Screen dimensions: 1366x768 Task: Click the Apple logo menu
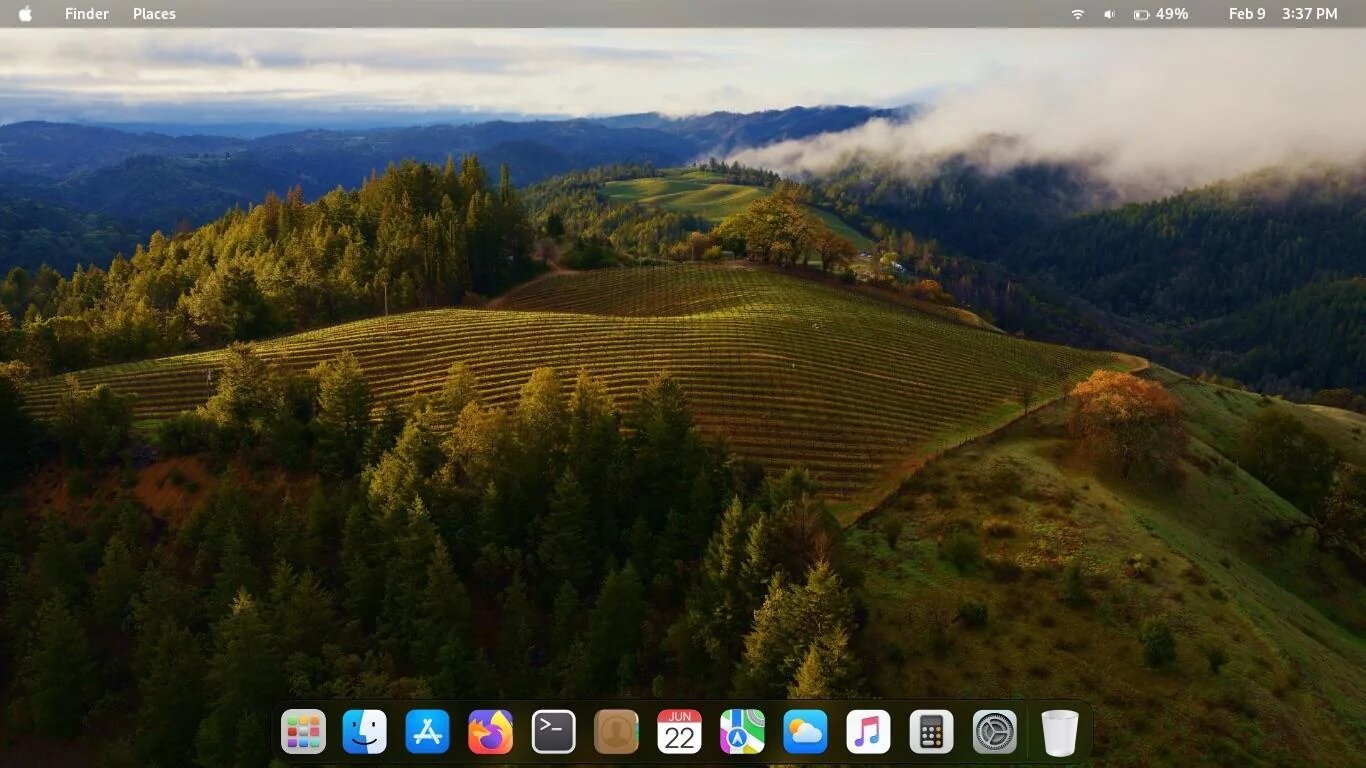pos(25,14)
